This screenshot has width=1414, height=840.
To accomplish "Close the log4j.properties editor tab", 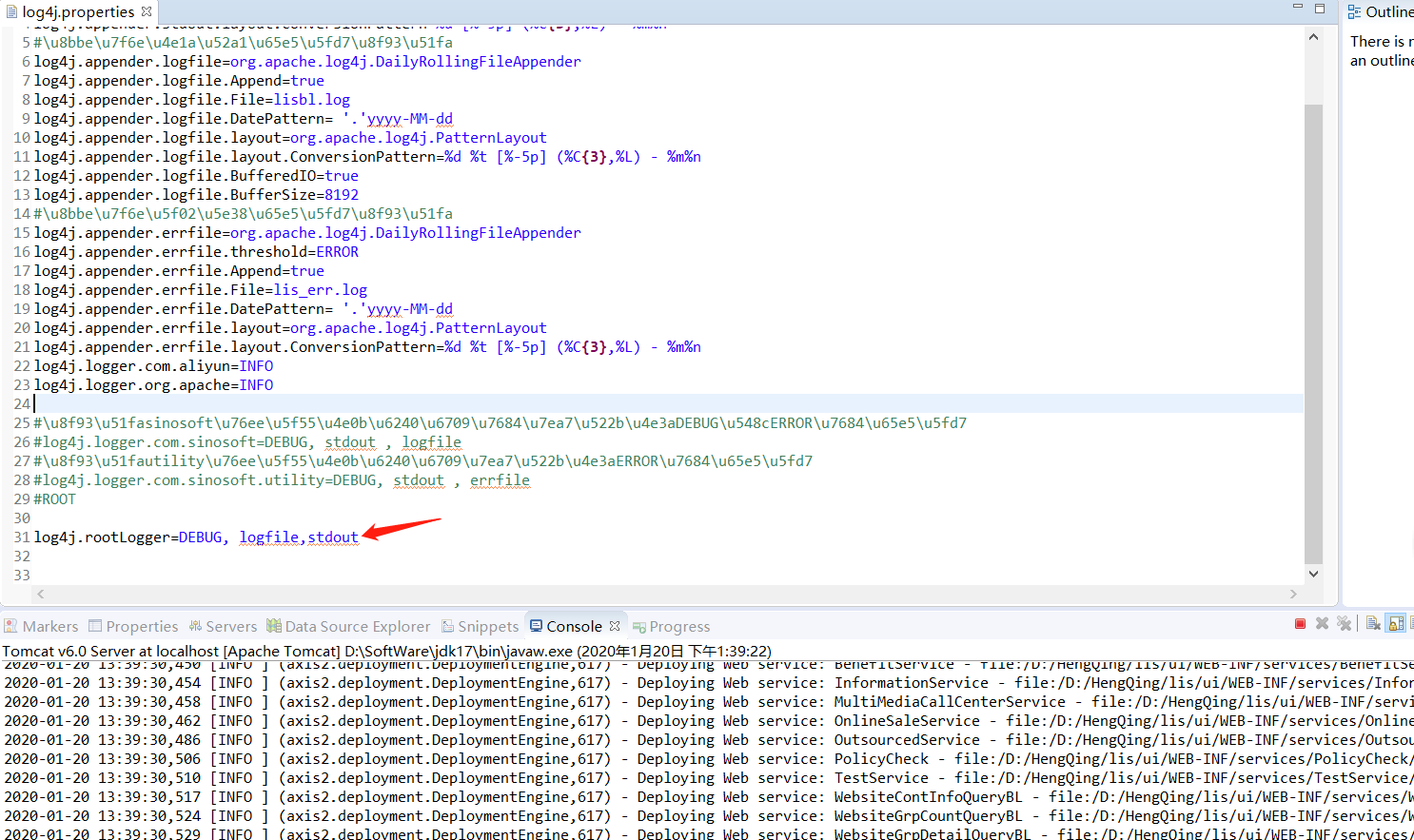I will tap(147, 11).
